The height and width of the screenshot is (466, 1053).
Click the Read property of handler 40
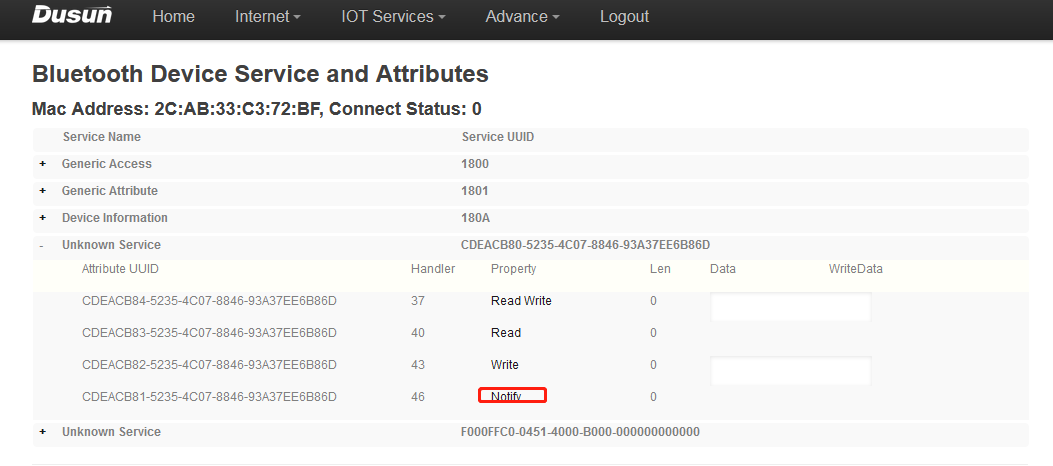point(506,333)
